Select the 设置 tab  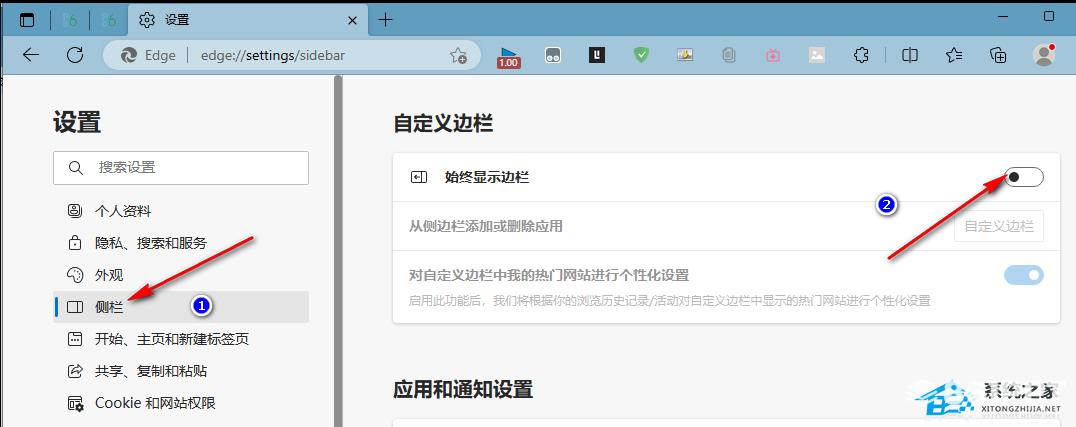[x=248, y=21]
